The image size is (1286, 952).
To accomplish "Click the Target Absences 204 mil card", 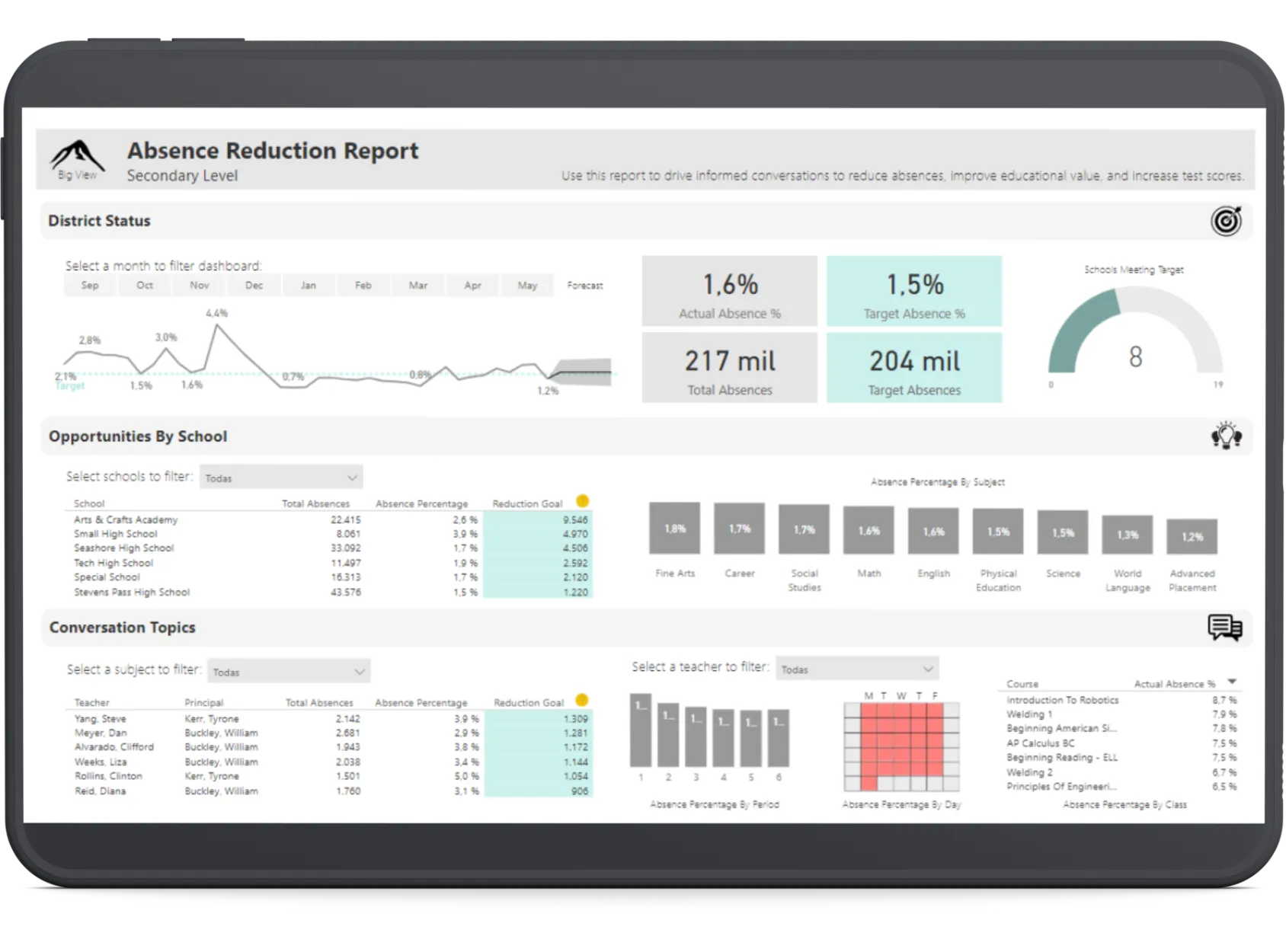I will pos(914,368).
